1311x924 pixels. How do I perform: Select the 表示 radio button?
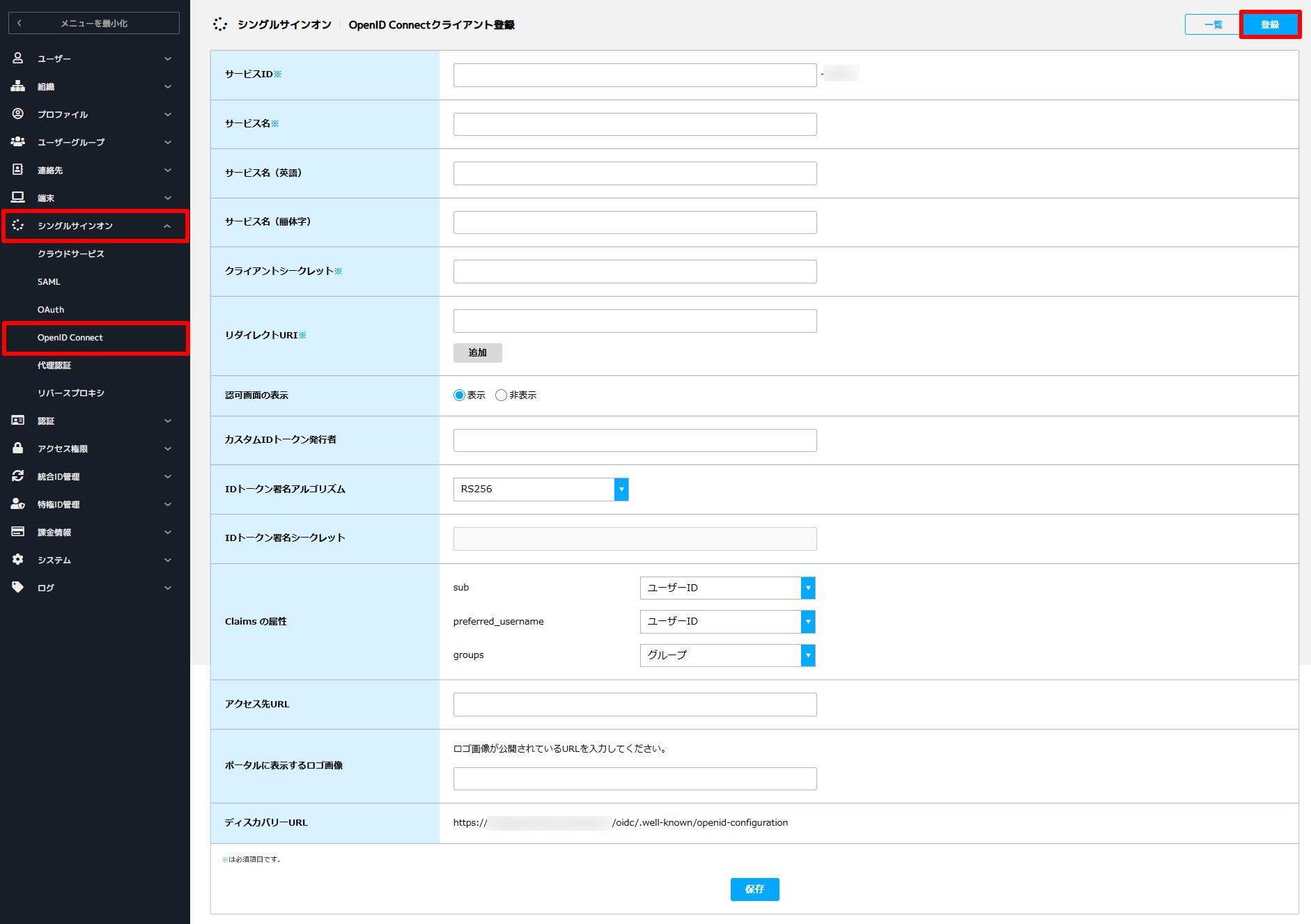click(459, 396)
